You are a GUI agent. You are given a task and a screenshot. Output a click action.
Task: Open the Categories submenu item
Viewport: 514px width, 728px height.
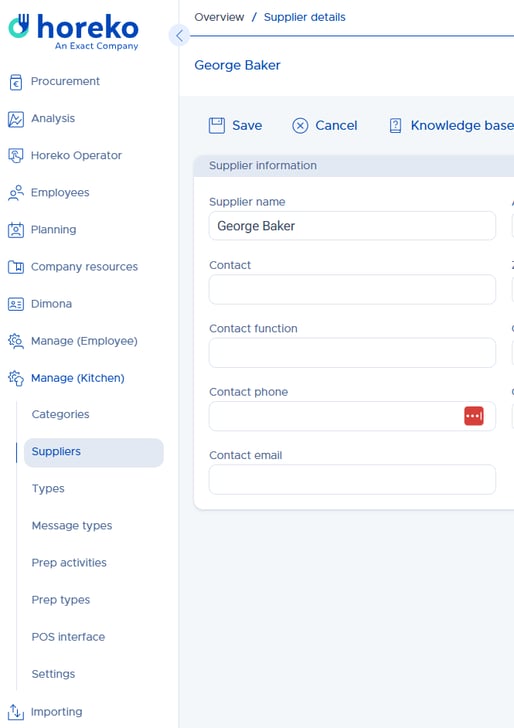click(60, 414)
